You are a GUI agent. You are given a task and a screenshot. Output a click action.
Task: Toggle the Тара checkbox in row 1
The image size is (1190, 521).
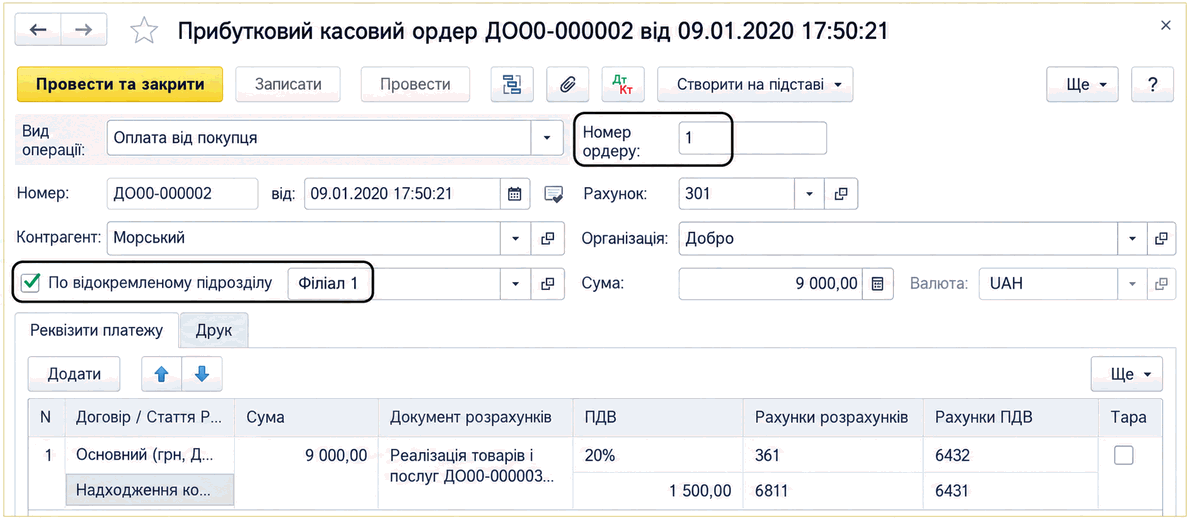[x=1122, y=455]
